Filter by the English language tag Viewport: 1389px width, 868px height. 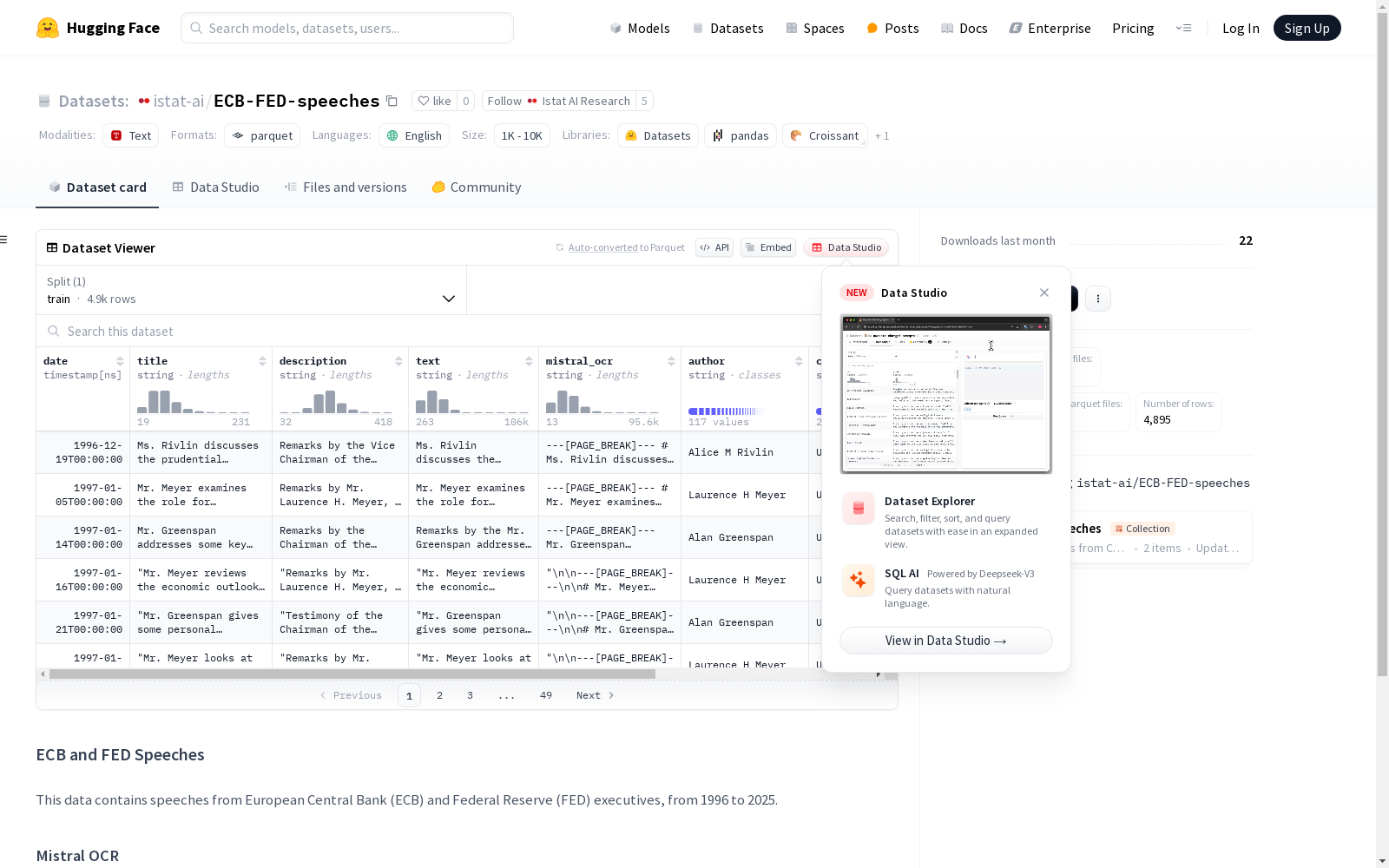click(414, 135)
